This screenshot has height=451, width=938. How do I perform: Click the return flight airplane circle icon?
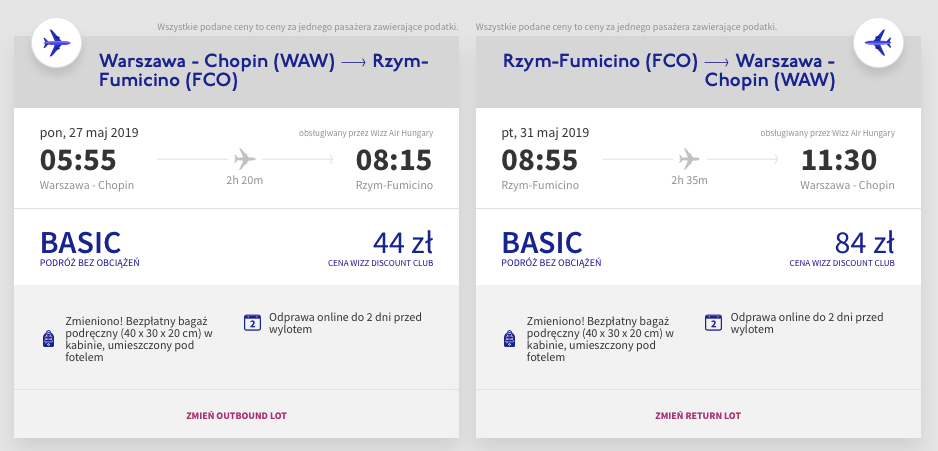click(878, 43)
